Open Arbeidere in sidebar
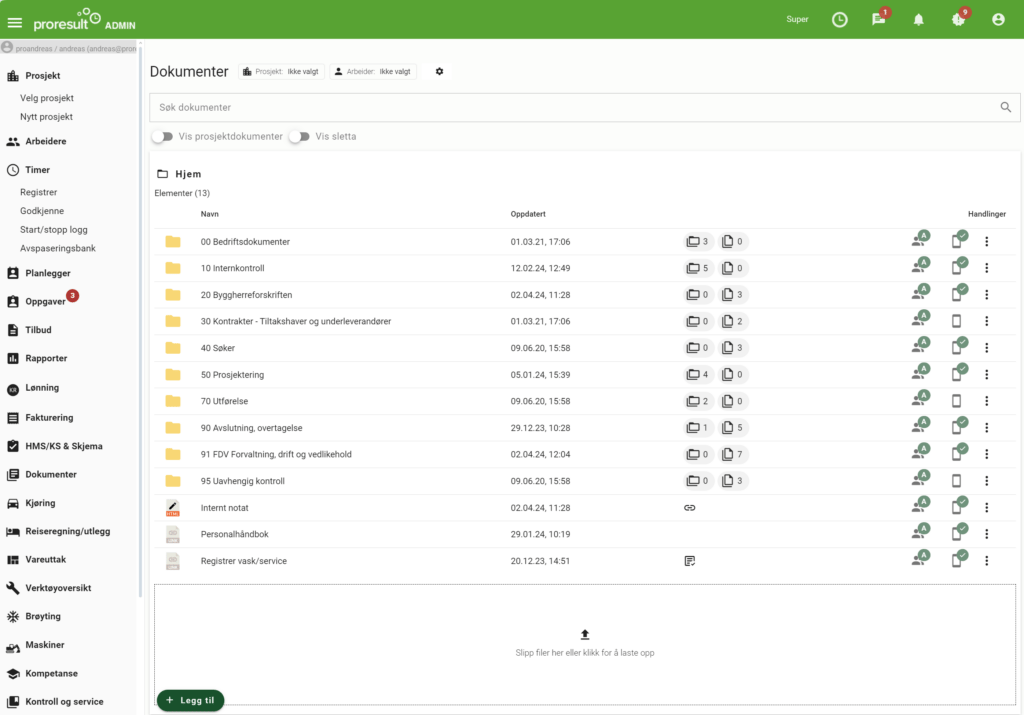Screen dimensions: 1024x715 click(46, 141)
